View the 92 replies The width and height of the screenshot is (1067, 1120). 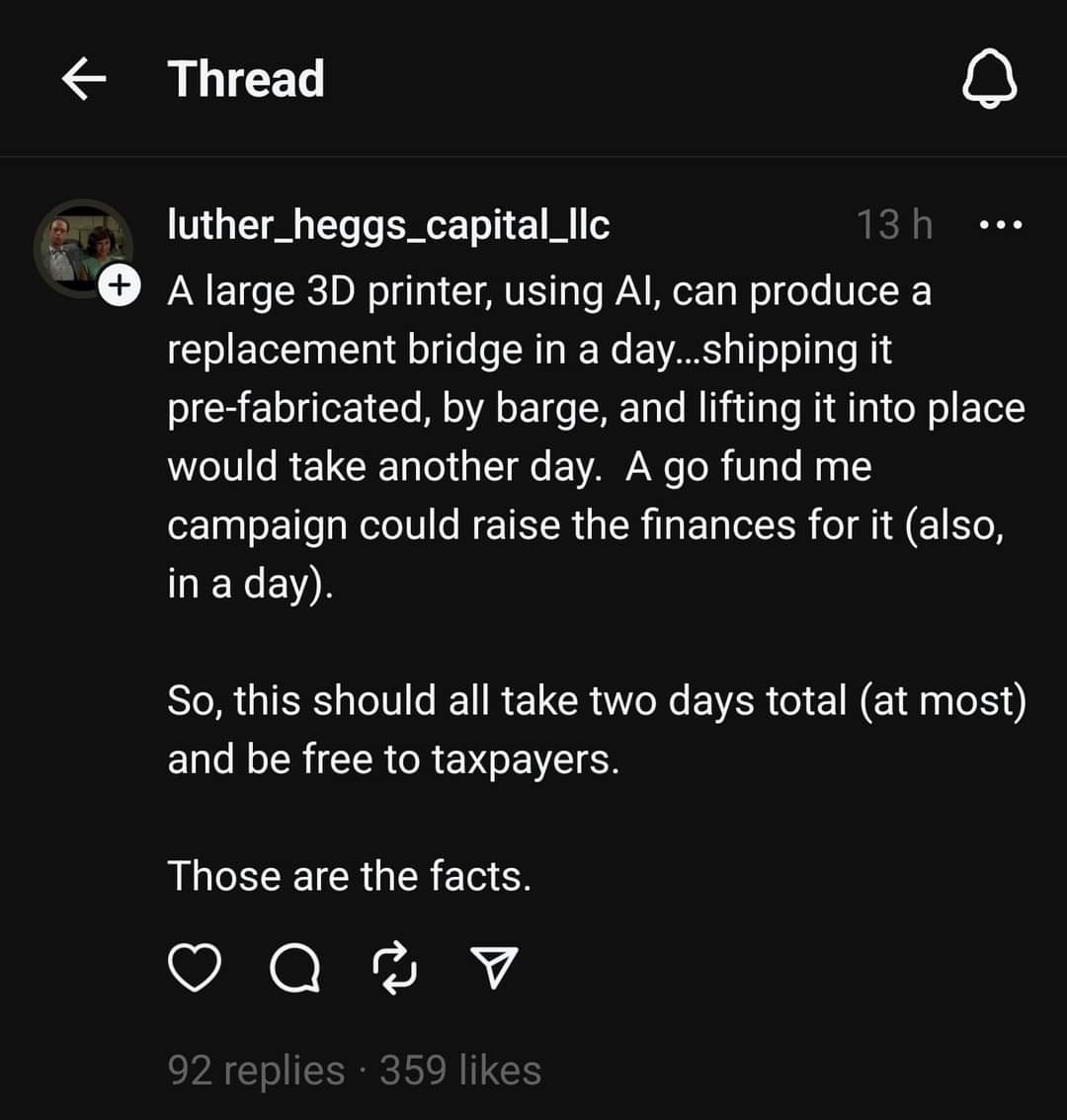[x=256, y=1071]
